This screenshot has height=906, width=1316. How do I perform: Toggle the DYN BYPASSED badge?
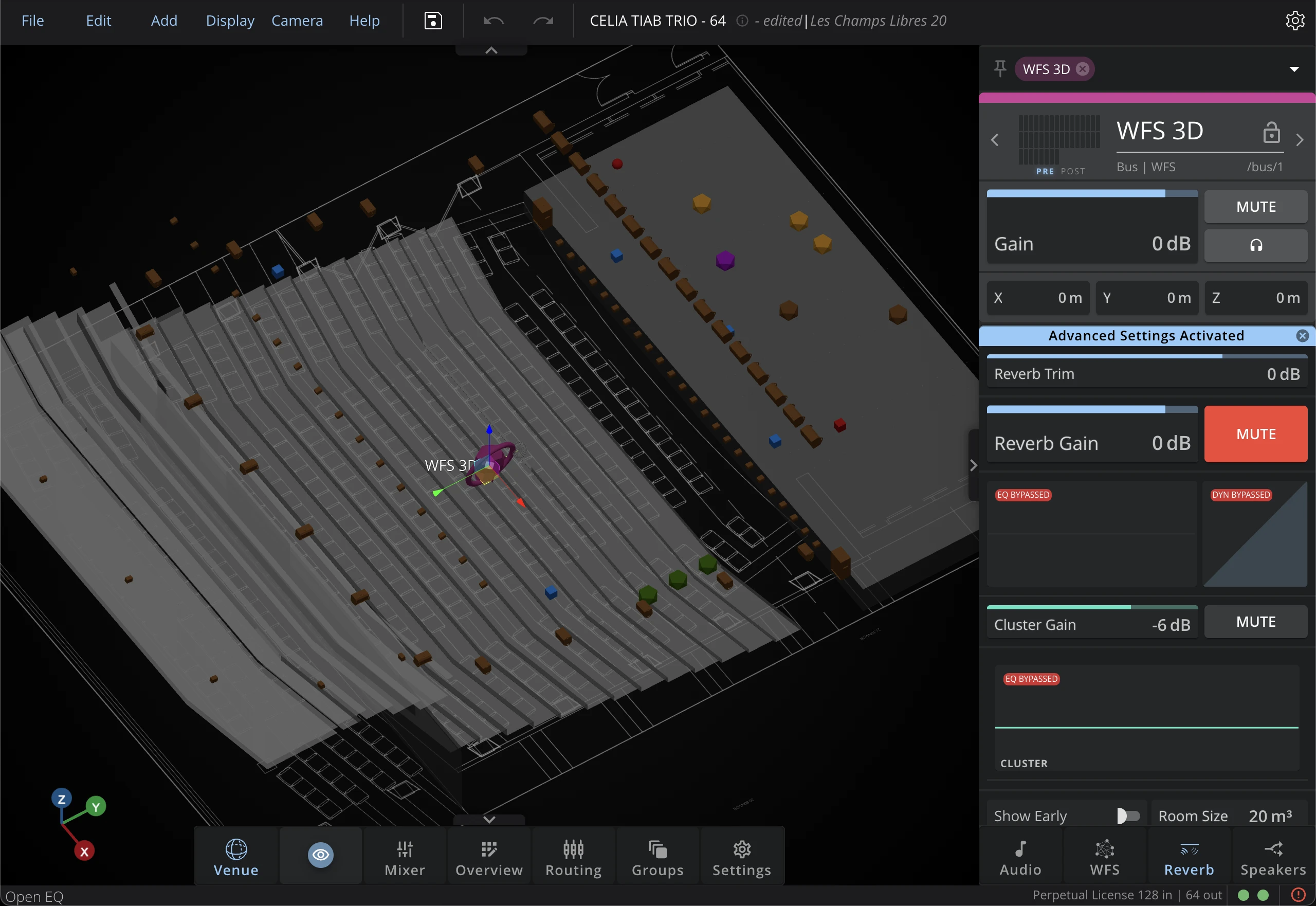pyautogui.click(x=1240, y=495)
